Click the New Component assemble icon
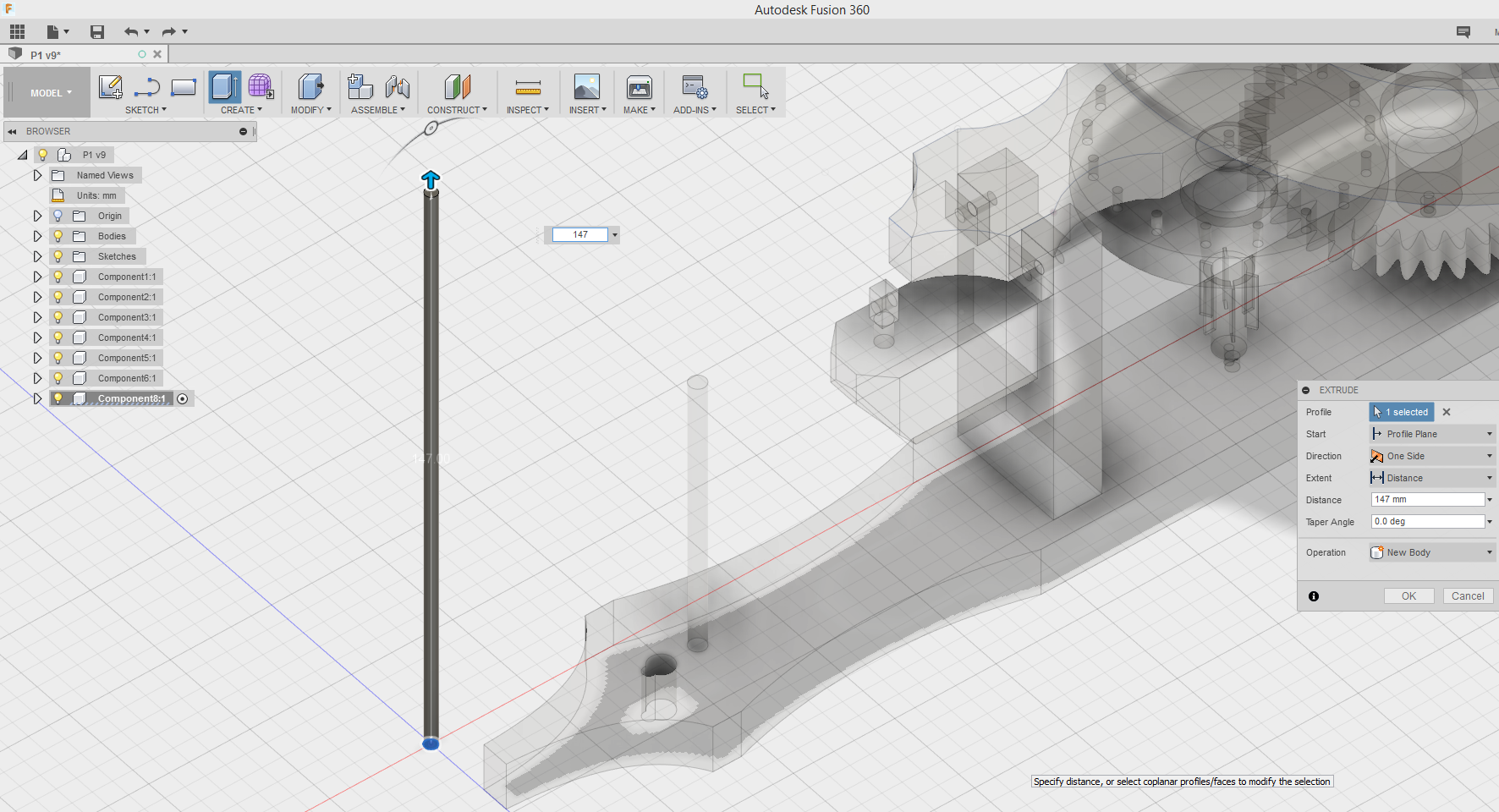The width and height of the screenshot is (1499, 812). (x=360, y=87)
